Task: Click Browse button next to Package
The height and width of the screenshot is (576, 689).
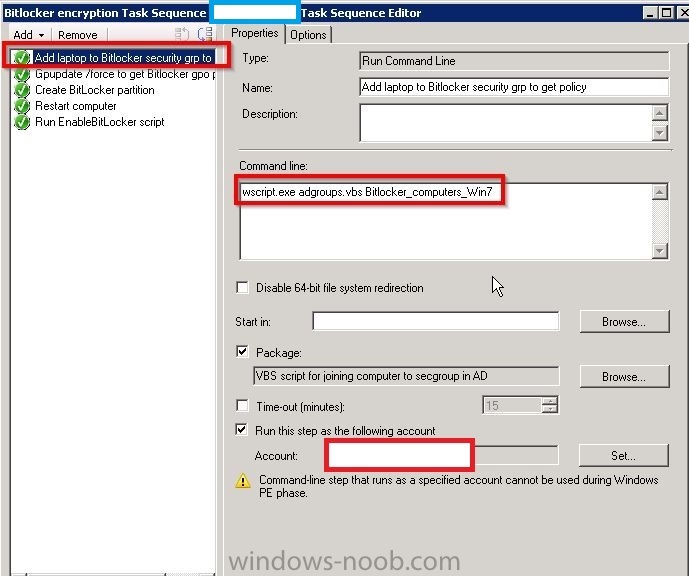Action: [624, 377]
